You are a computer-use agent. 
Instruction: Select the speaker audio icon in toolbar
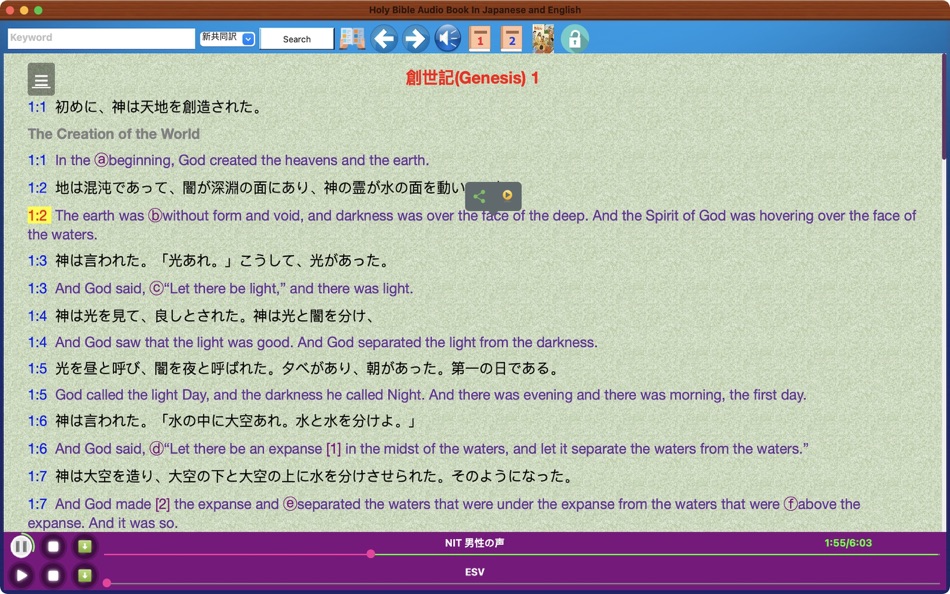pyautogui.click(x=446, y=38)
